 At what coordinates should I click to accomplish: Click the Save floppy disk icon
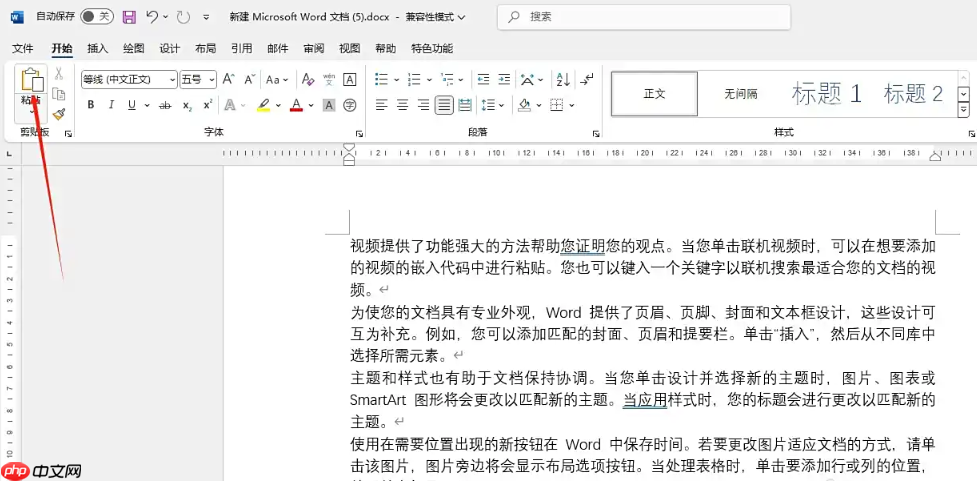129,17
